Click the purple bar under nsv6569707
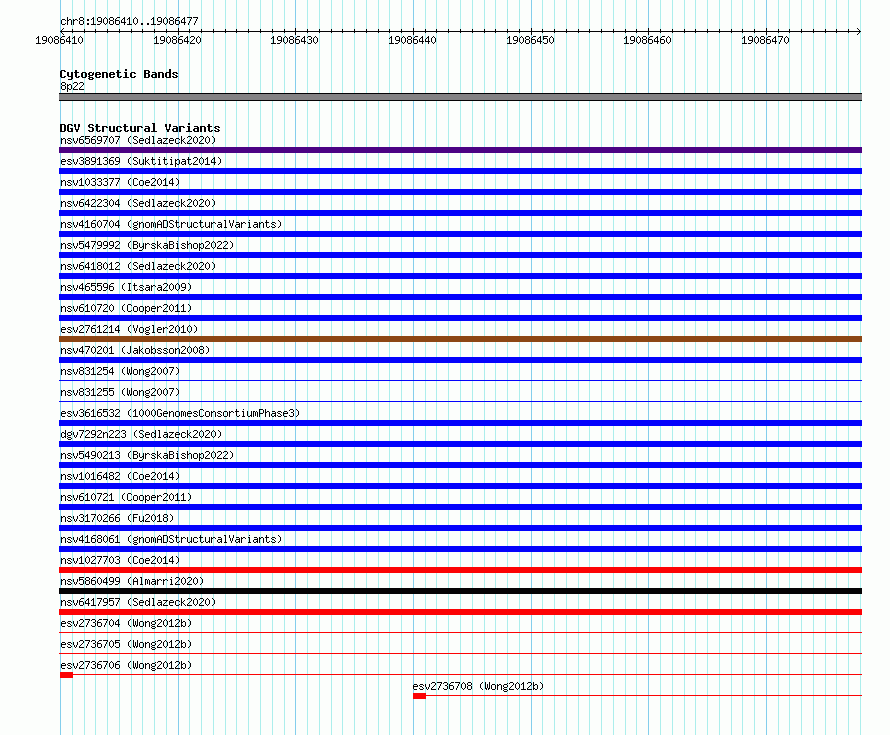 460,150
